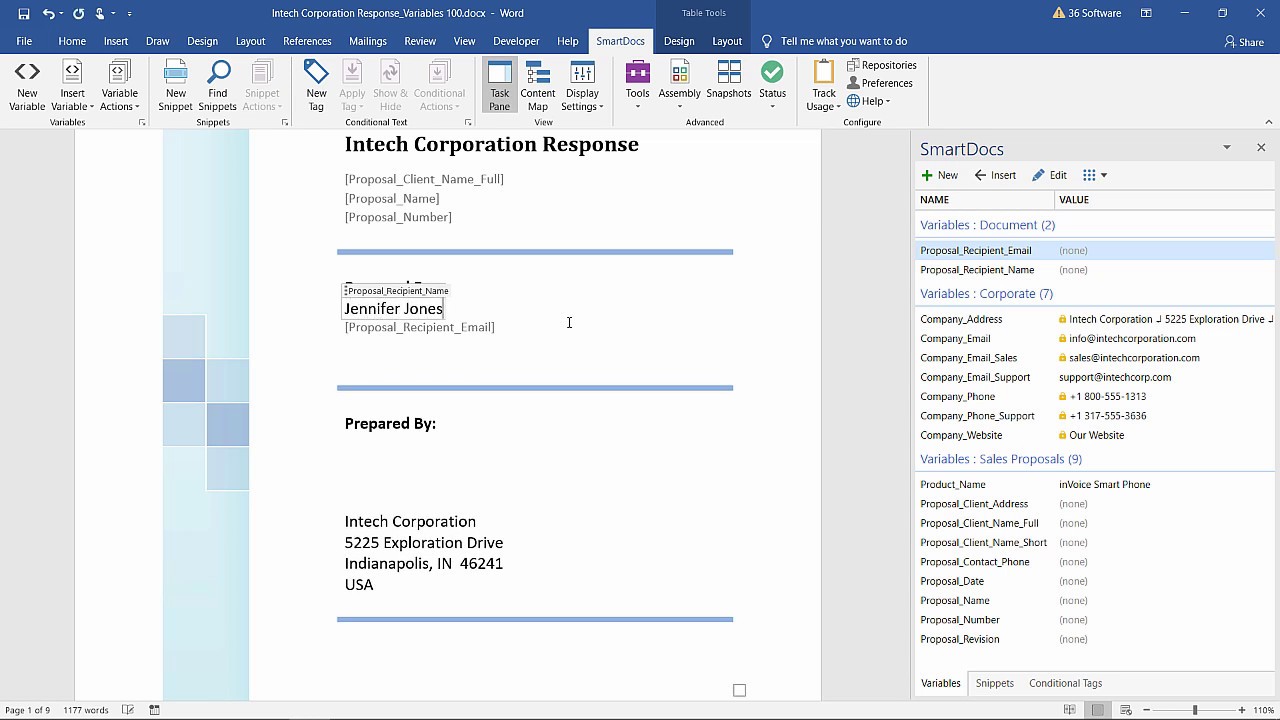Switch to Conditional Tags tab
The height and width of the screenshot is (720, 1280).
[x=1065, y=683]
